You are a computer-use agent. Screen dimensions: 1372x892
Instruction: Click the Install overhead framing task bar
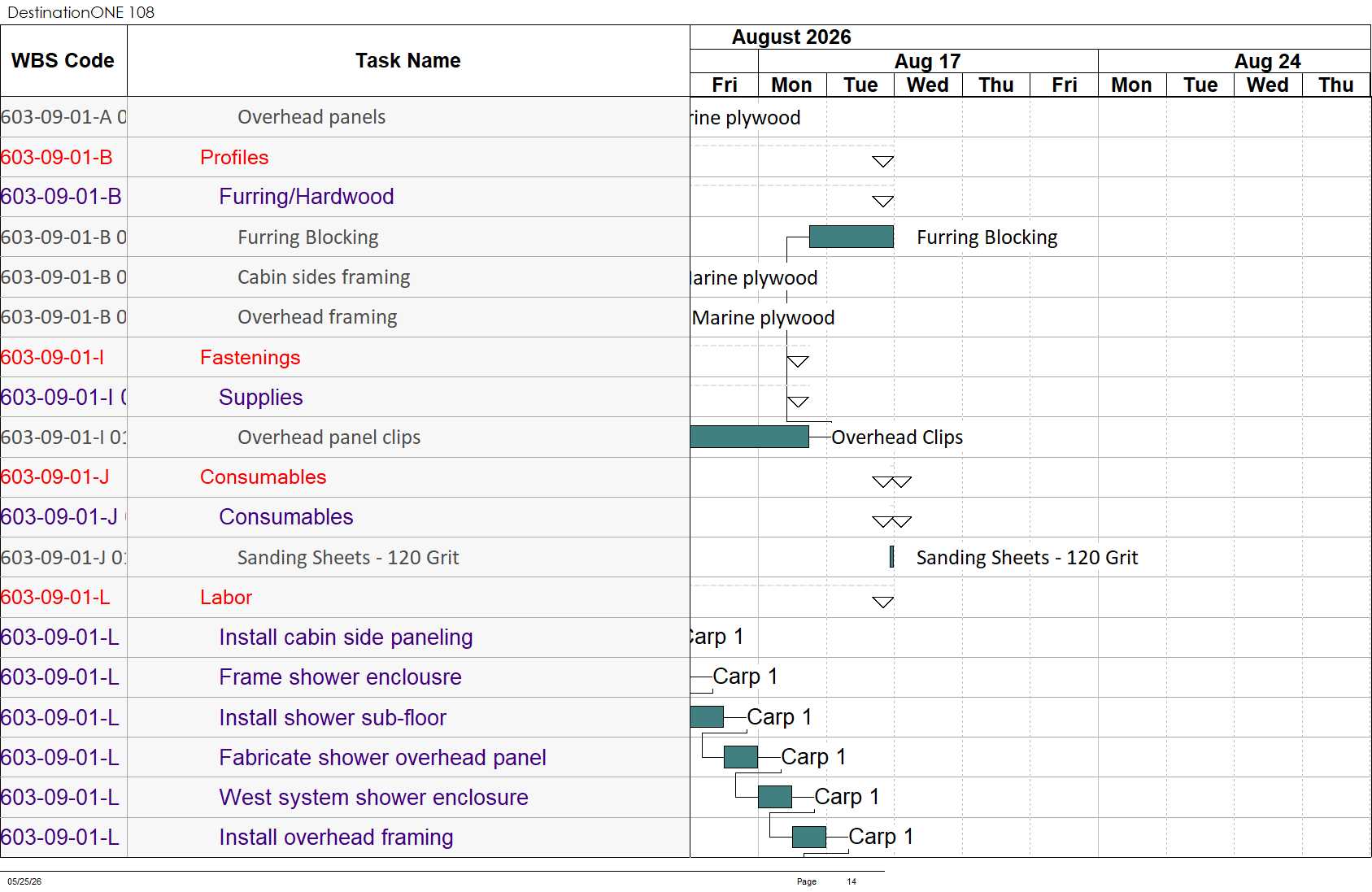809,837
